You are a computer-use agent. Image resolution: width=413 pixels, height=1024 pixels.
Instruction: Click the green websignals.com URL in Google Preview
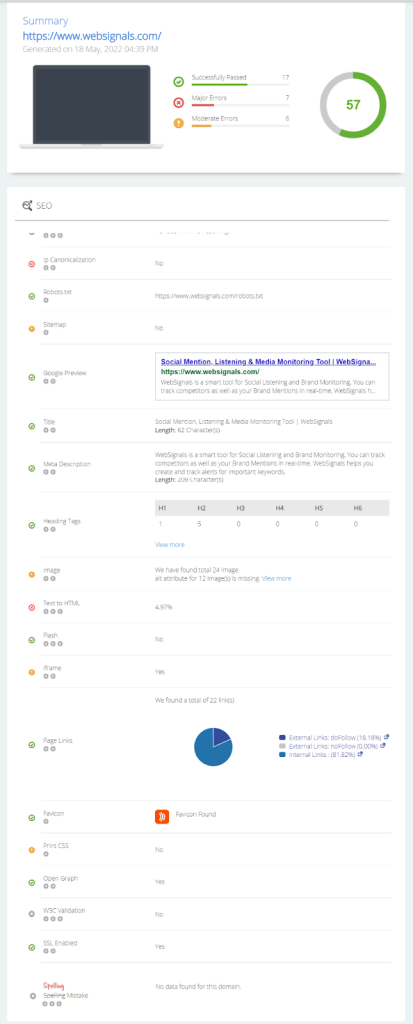pyautogui.click(x=210, y=371)
